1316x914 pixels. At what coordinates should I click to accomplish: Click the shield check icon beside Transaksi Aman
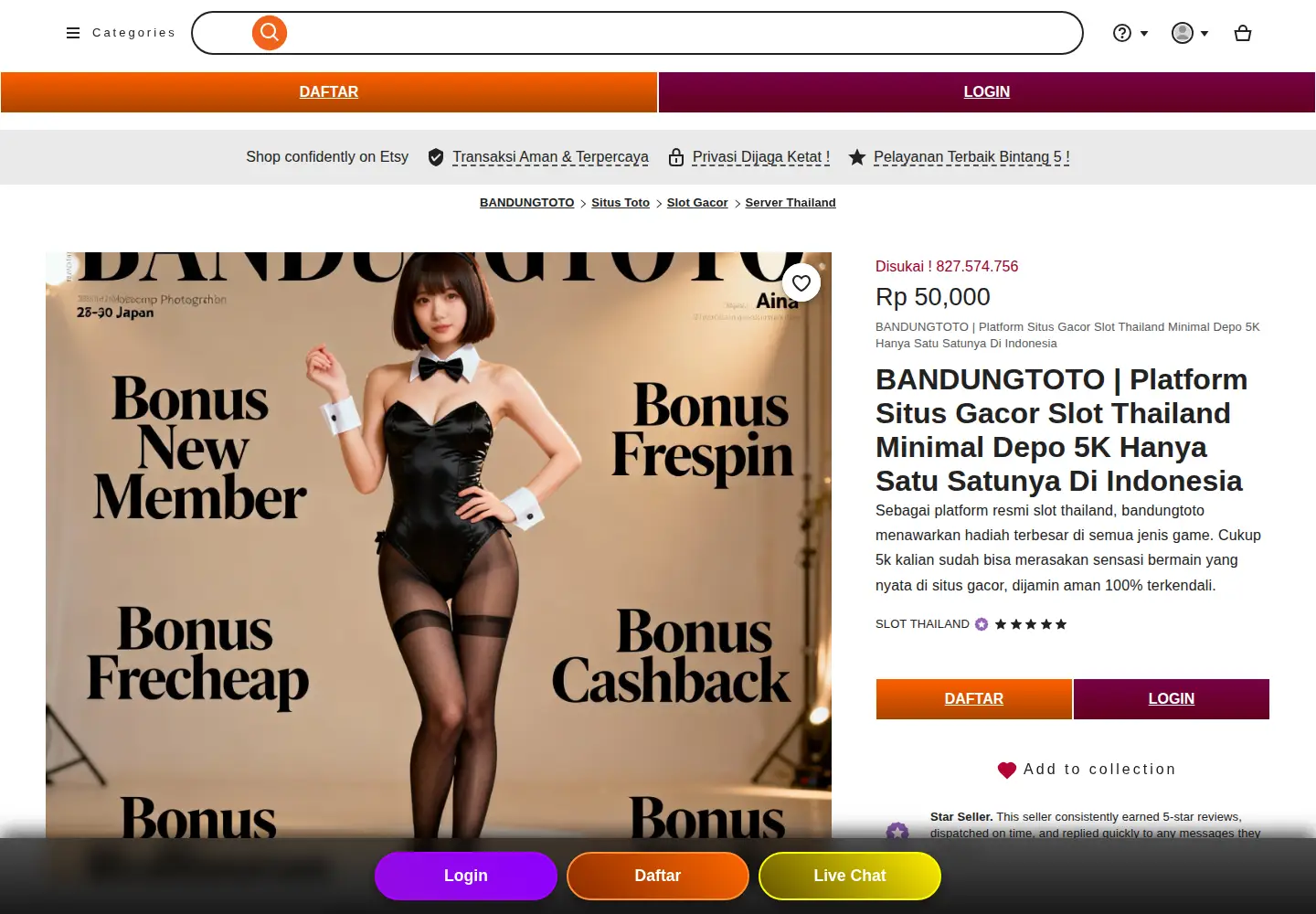[x=436, y=157]
